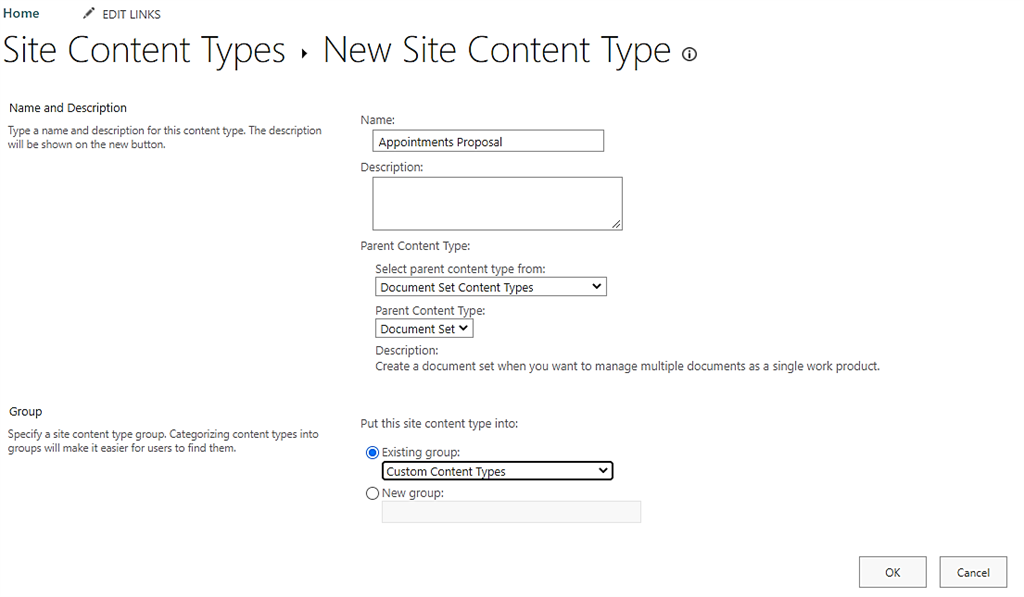Click the OK button
1024x597 pixels.
click(892, 571)
